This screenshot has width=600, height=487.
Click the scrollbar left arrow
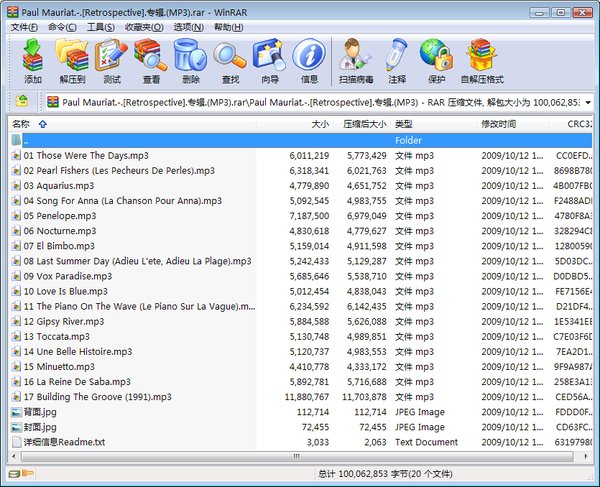point(14,456)
